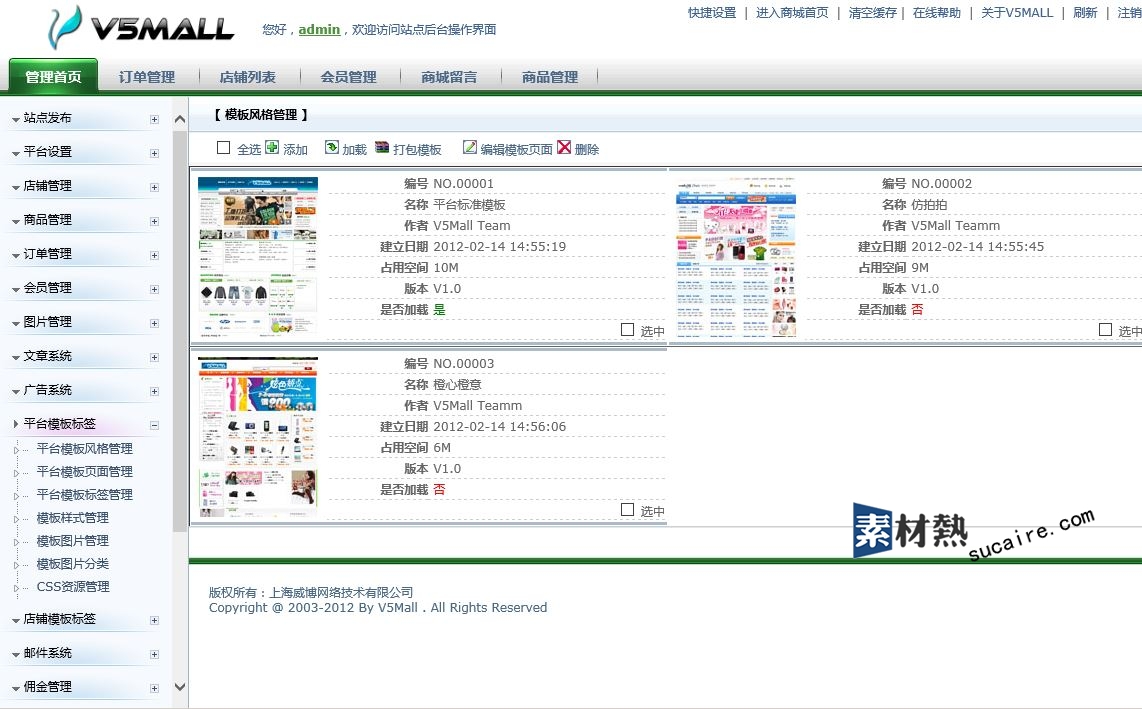Click the 加载 load template icon
1142x709 pixels.
point(331,148)
